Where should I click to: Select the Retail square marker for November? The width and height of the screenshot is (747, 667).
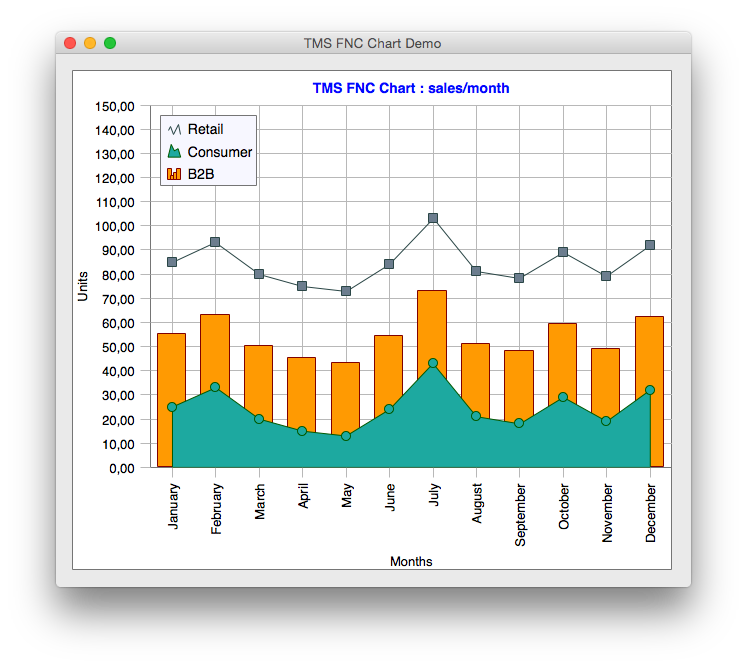coord(606,276)
